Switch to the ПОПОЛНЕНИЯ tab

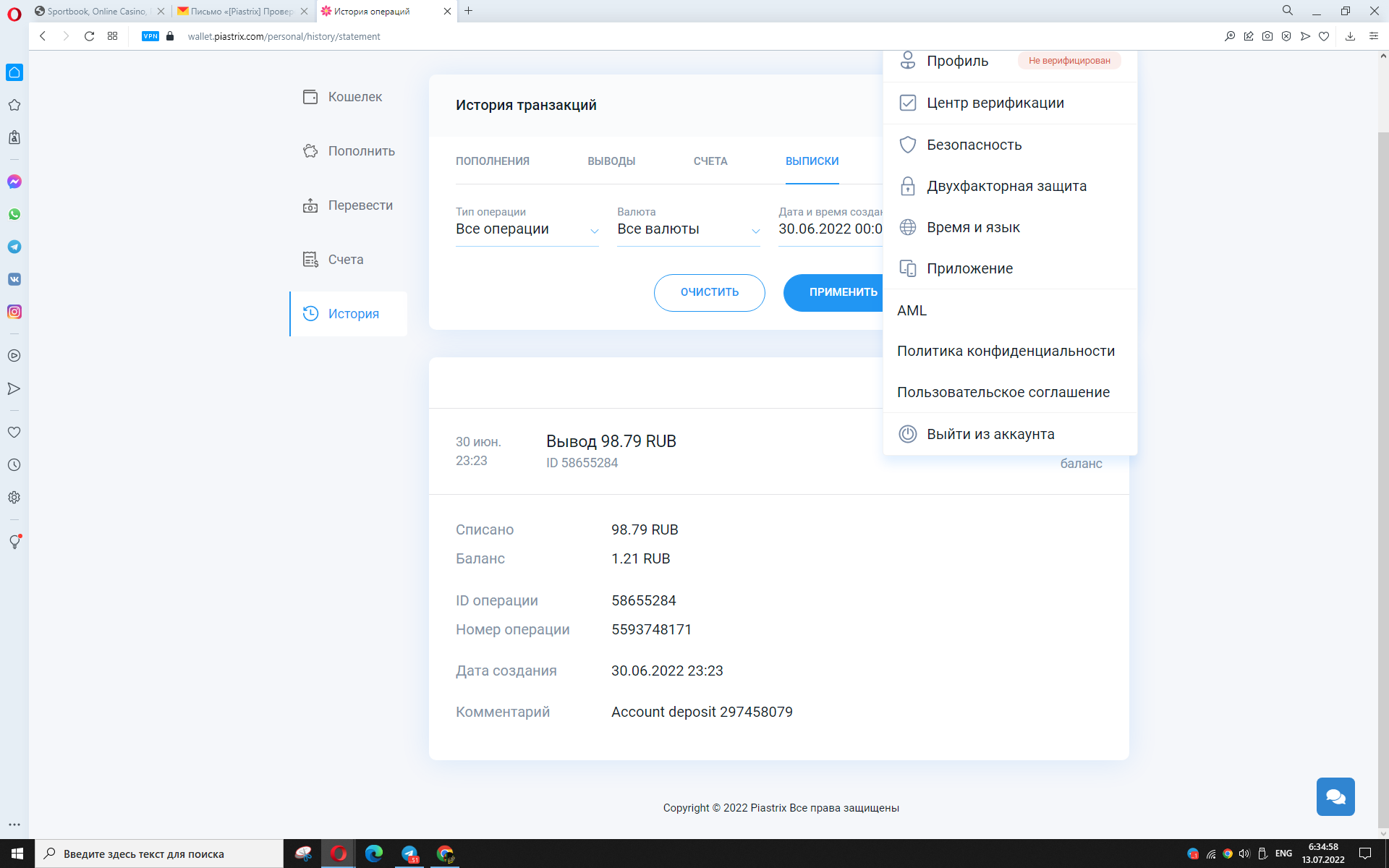click(x=493, y=161)
